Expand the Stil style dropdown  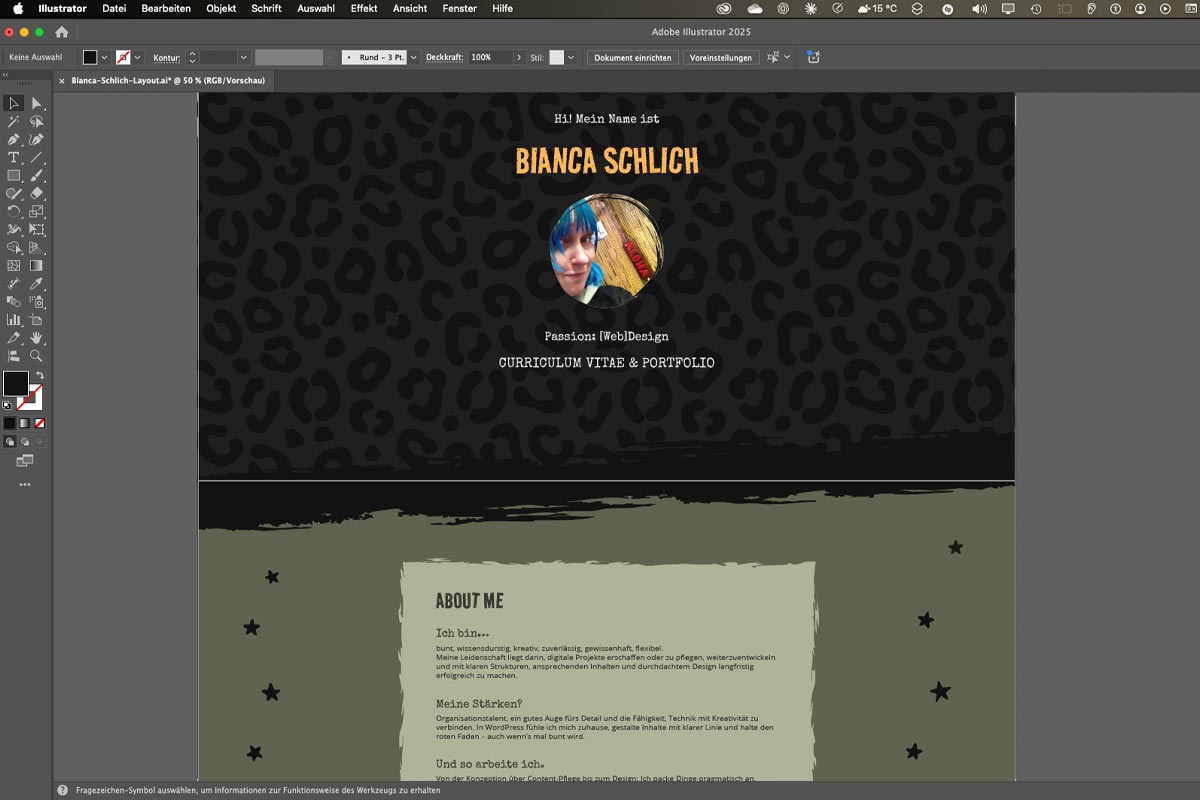pyautogui.click(x=571, y=58)
